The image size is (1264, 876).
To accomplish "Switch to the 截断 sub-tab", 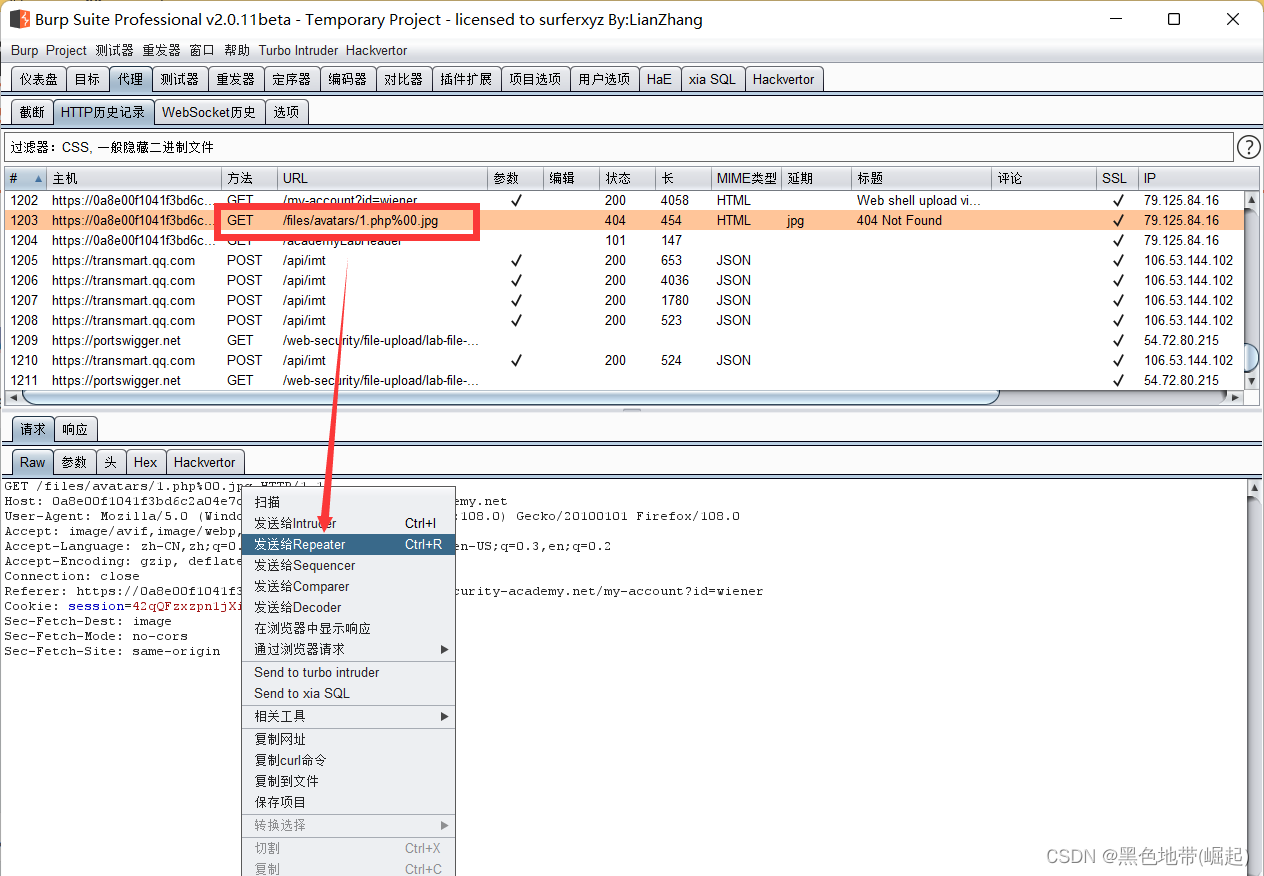I will coord(32,112).
